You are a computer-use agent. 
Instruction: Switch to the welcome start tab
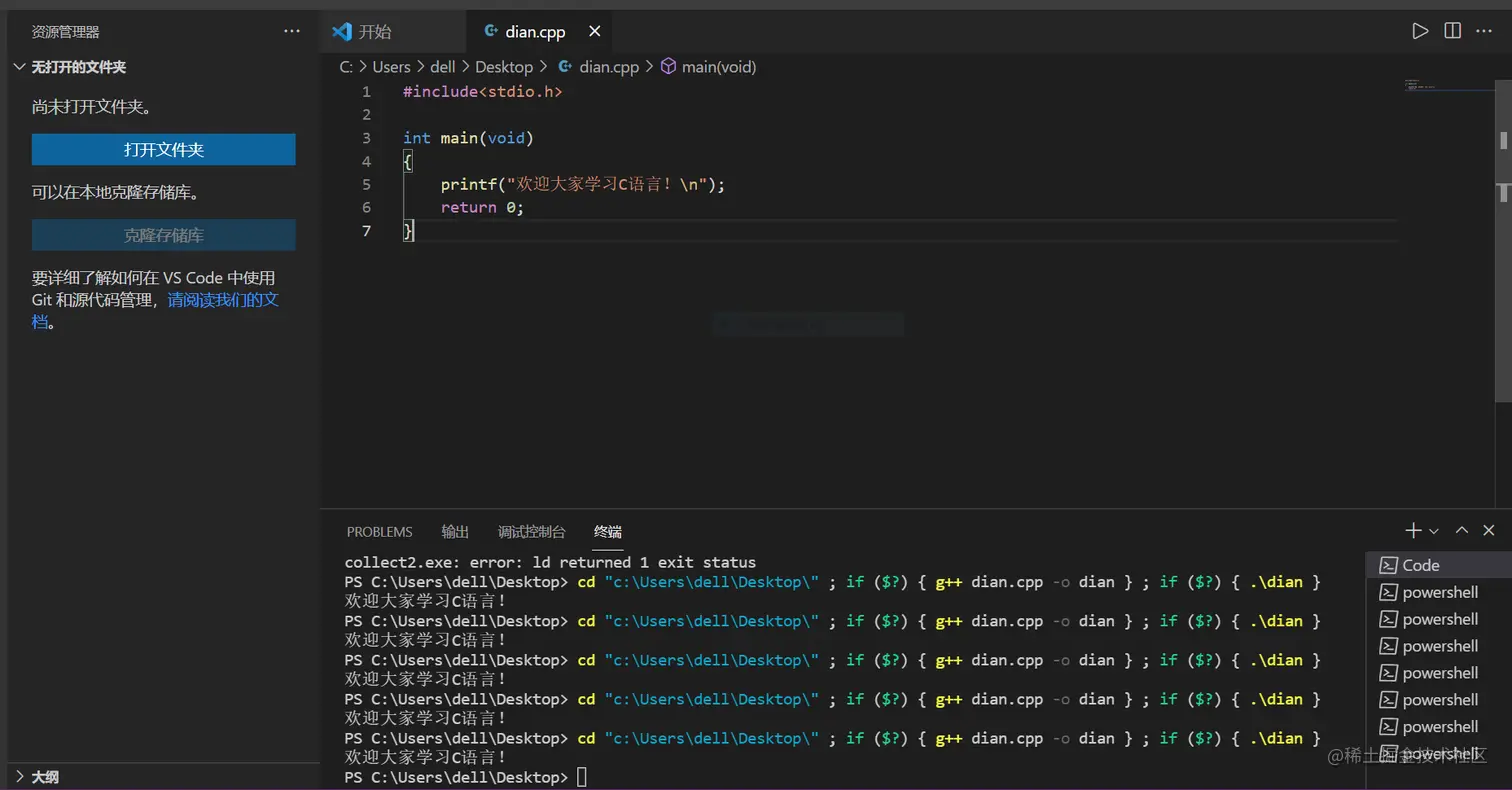pos(374,31)
